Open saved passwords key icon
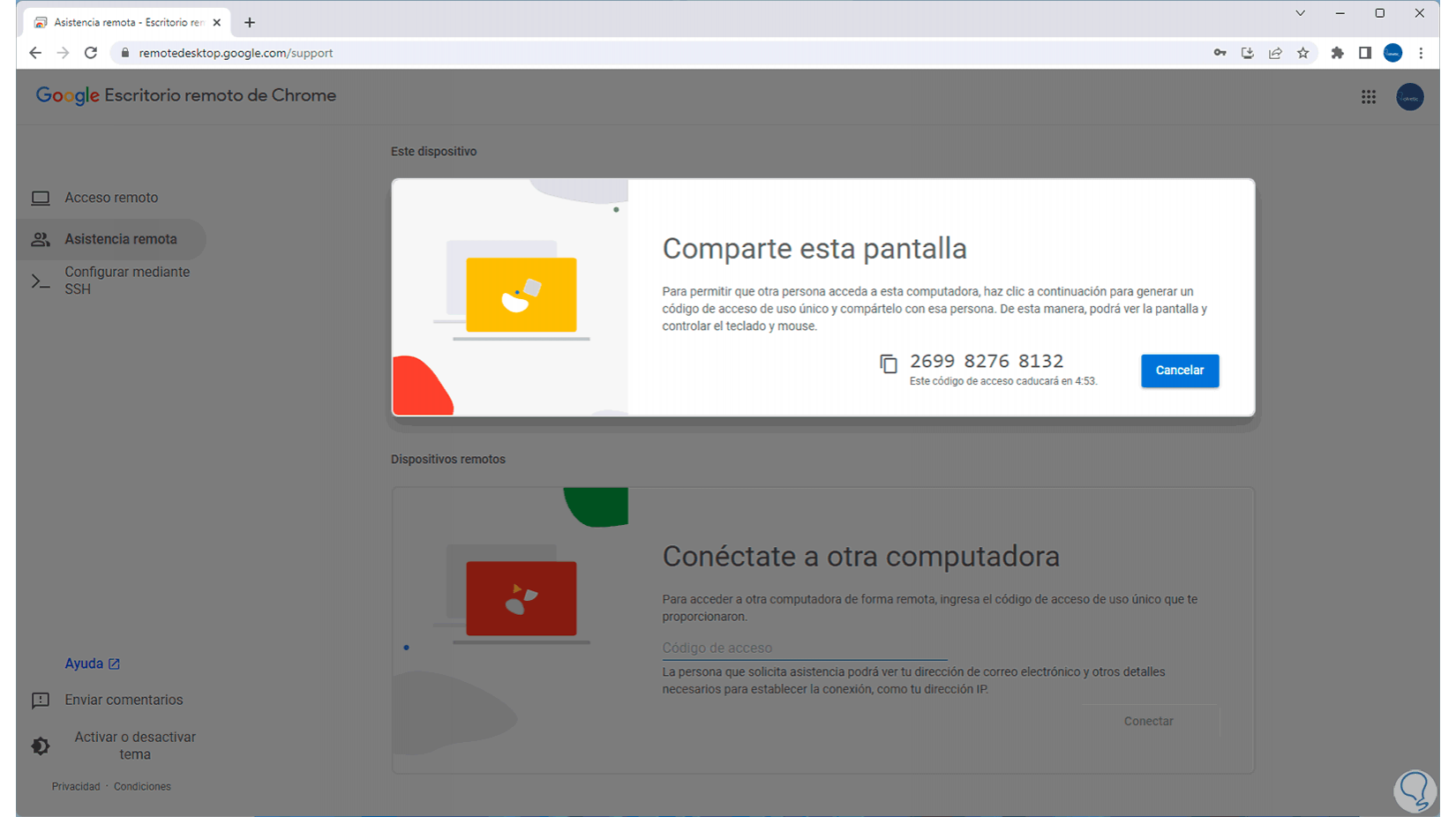 [x=1220, y=53]
